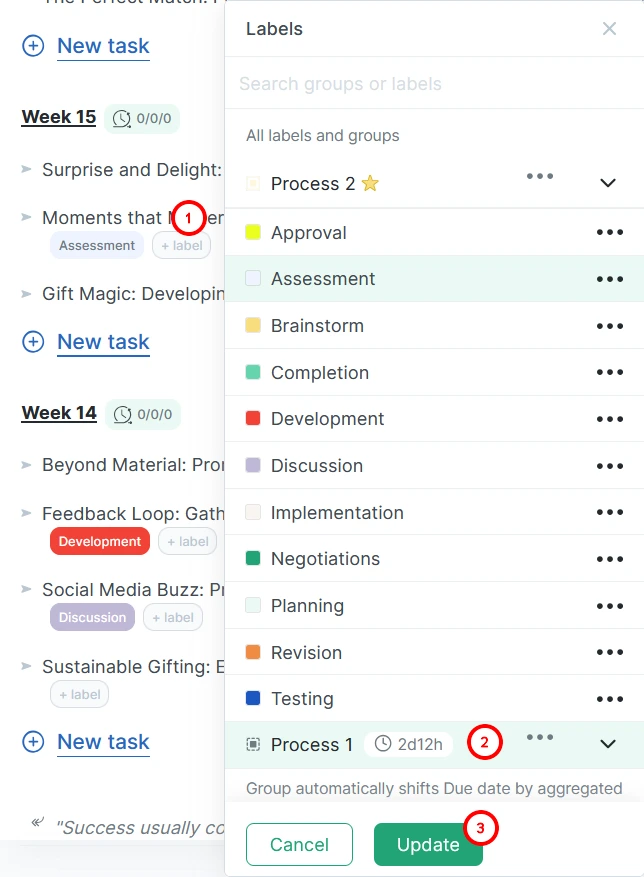The width and height of the screenshot is (644, 877).
Task: Click the Cancel button
Action: [299, 845]
